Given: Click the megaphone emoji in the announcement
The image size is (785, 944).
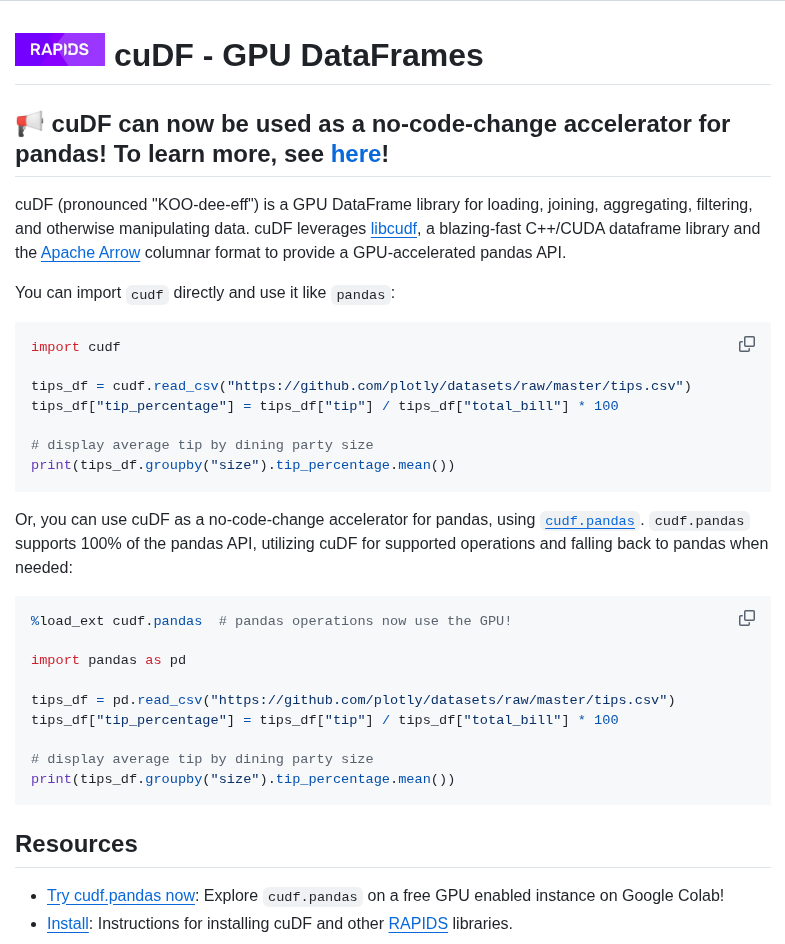Looking at the screenshot, I should [28, 123].
